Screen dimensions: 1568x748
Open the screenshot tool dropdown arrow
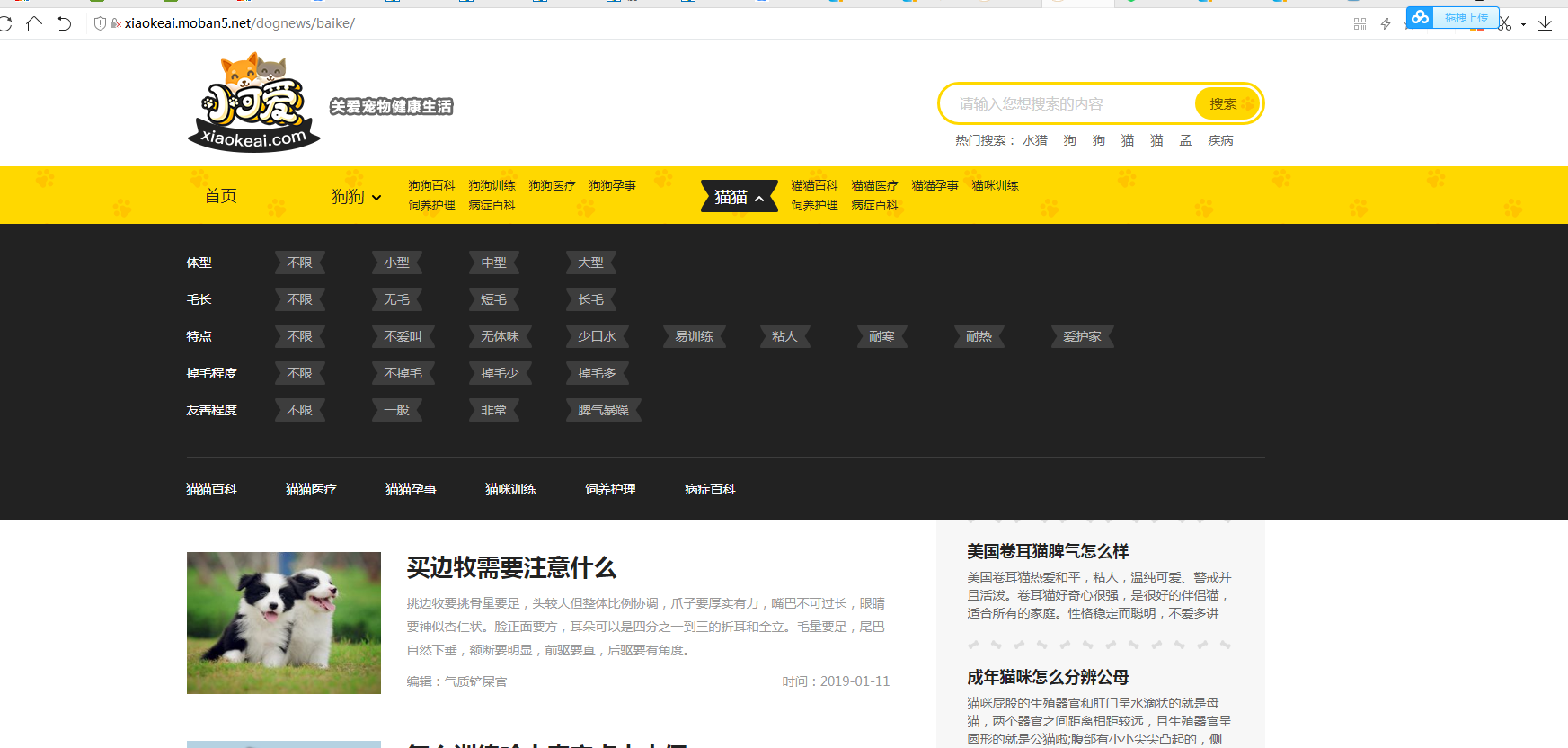1523,24
